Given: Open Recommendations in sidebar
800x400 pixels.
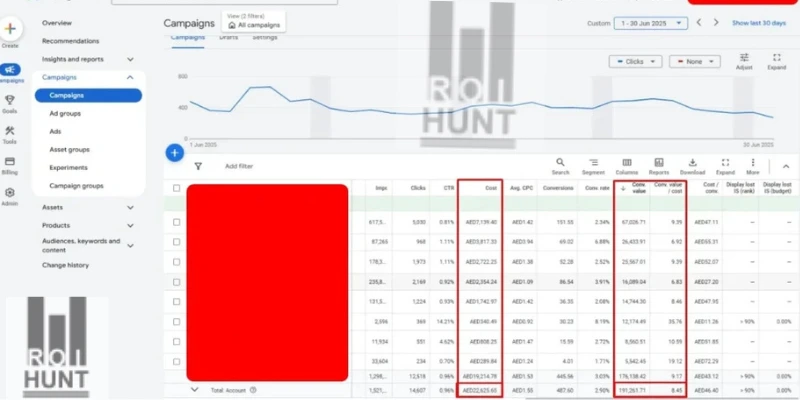Looking at the screenshot, I should (x=70, y=41).
